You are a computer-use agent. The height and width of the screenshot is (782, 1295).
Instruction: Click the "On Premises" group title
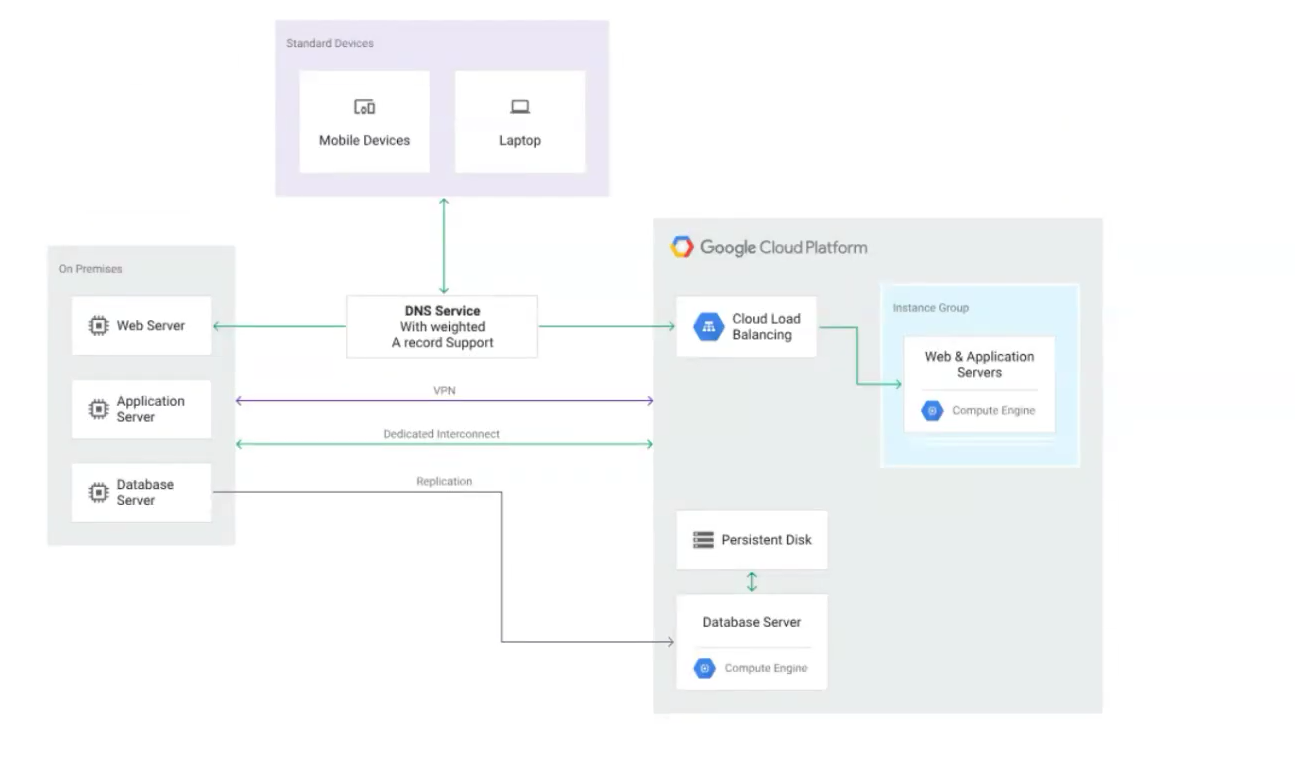coord(91,269)
